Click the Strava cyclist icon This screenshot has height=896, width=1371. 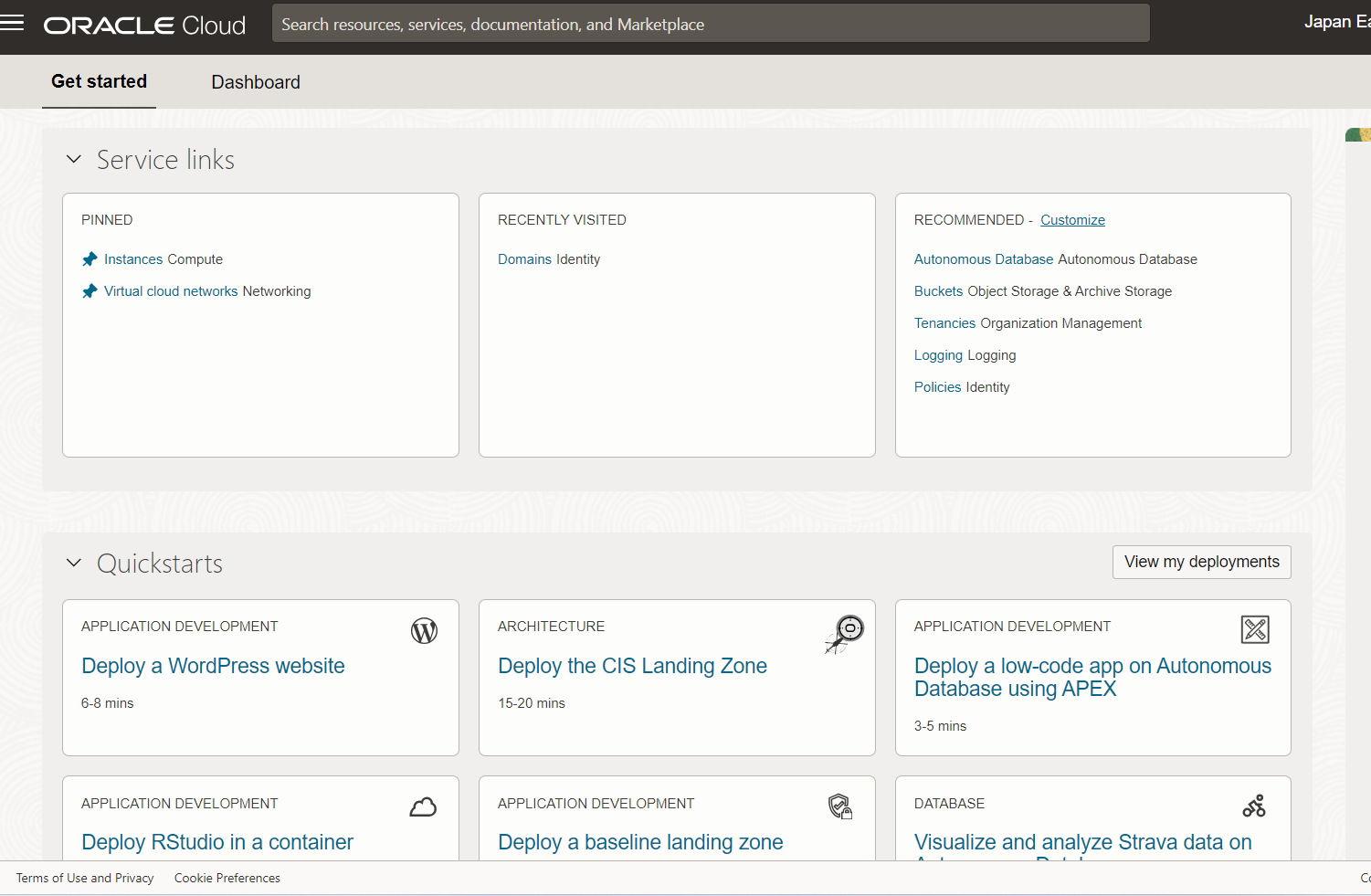1255,806
